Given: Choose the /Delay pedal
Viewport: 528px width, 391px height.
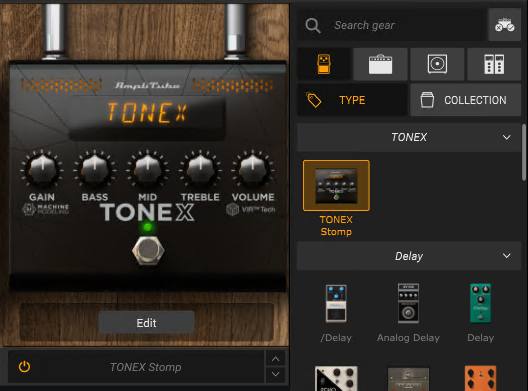Looking at the screenshot, I should [336, 304].
